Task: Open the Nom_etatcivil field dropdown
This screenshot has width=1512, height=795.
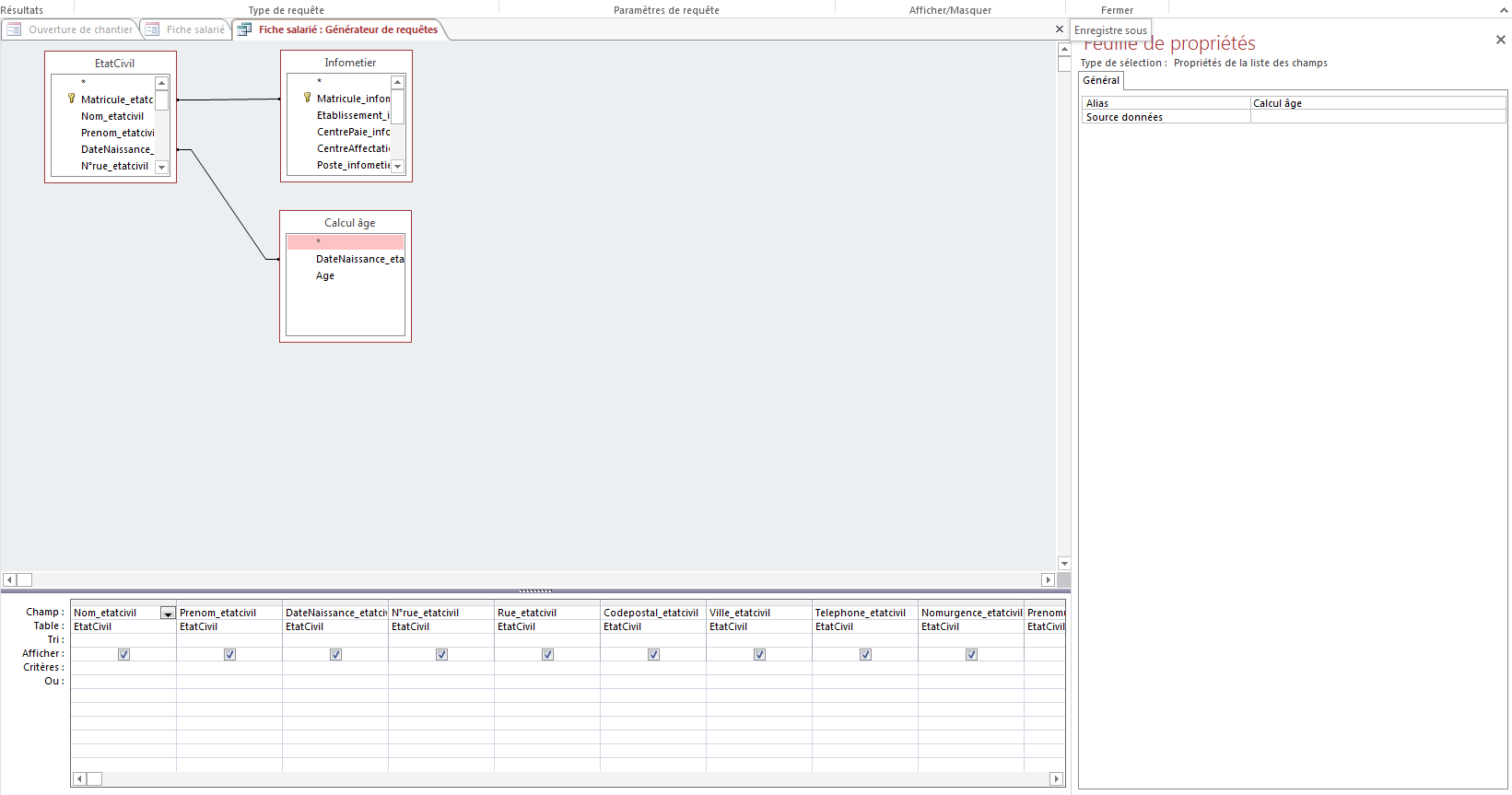Action: tap(168, 614)
